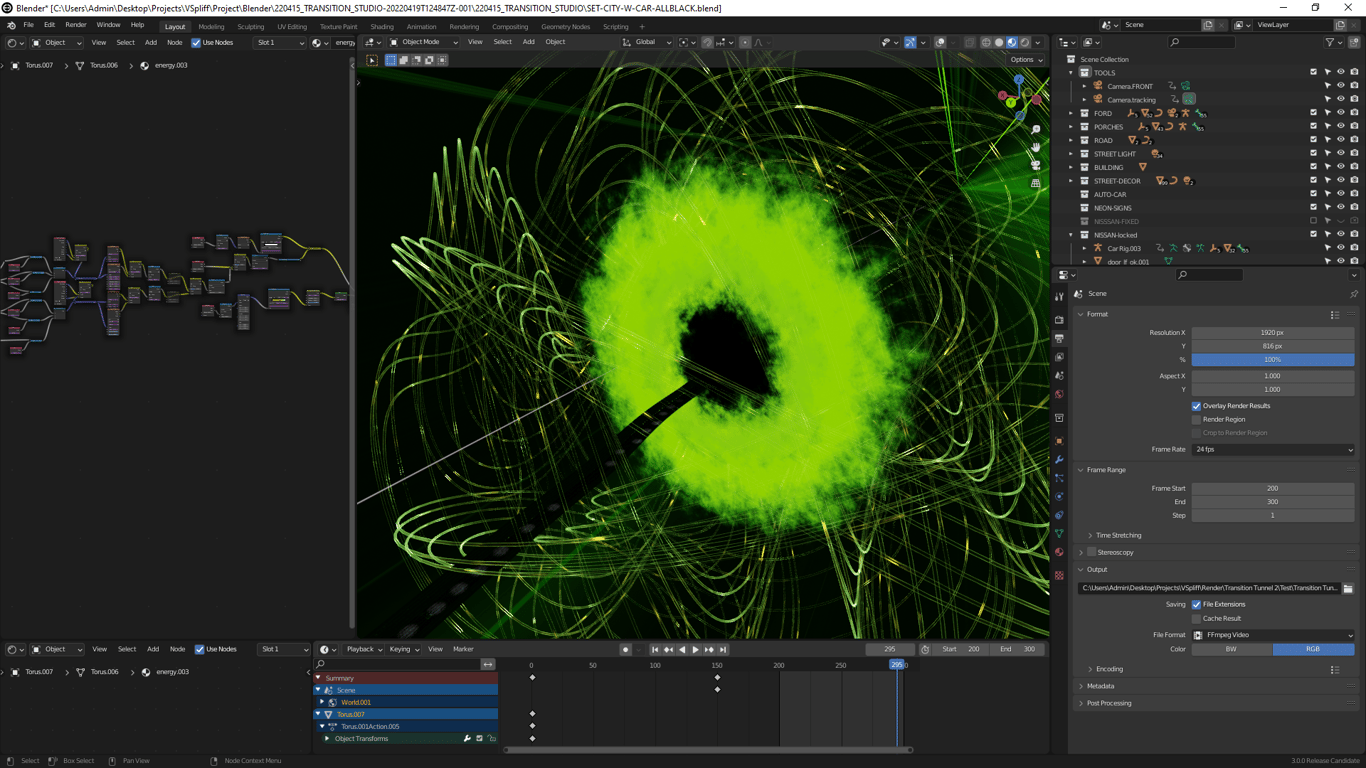1366x768 pixels.
Task: Open the Frame Rate dropdown
Action: (x=1272, y=450)
